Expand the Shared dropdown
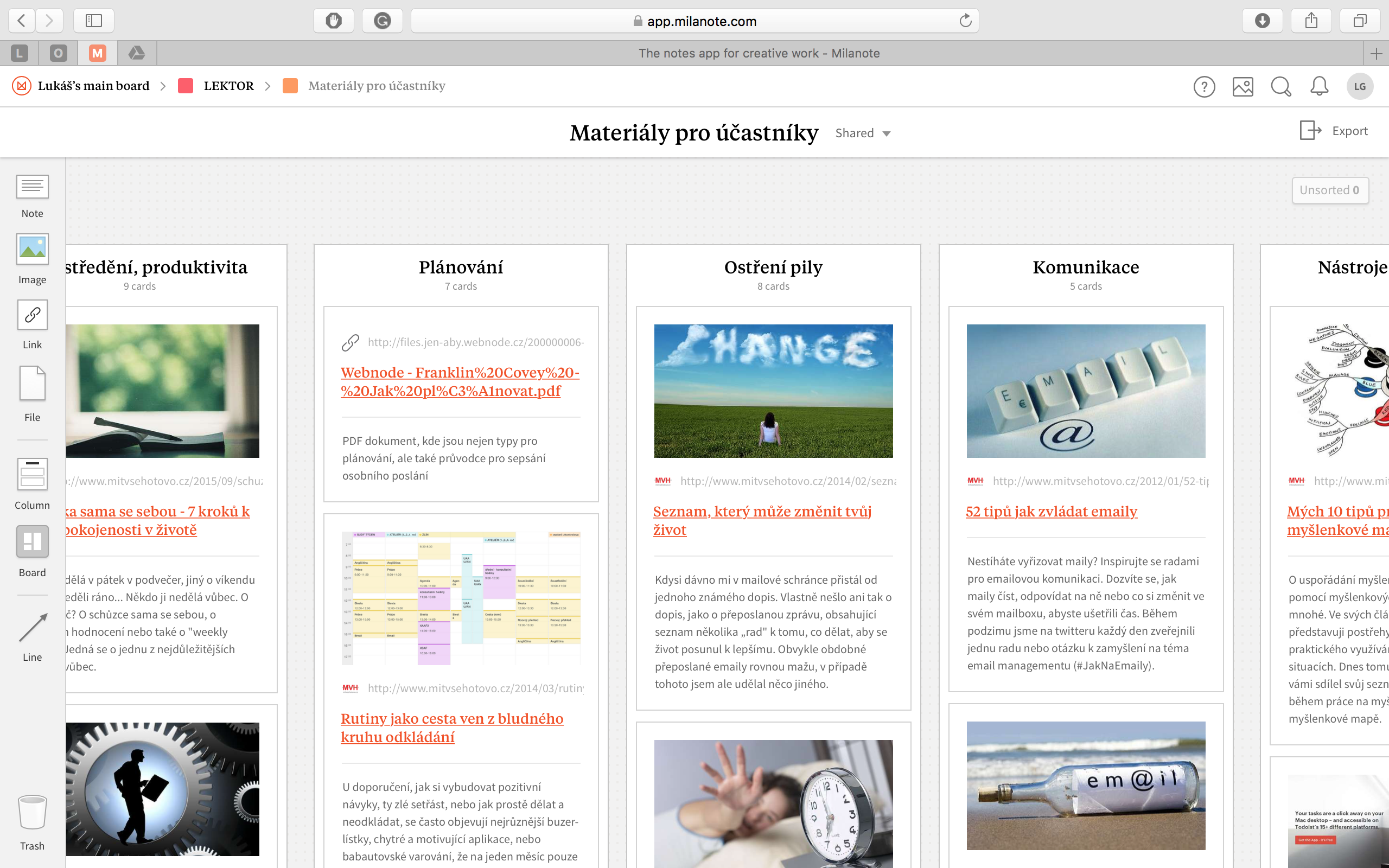This screenshot has height=868, width=1389. 863,133
